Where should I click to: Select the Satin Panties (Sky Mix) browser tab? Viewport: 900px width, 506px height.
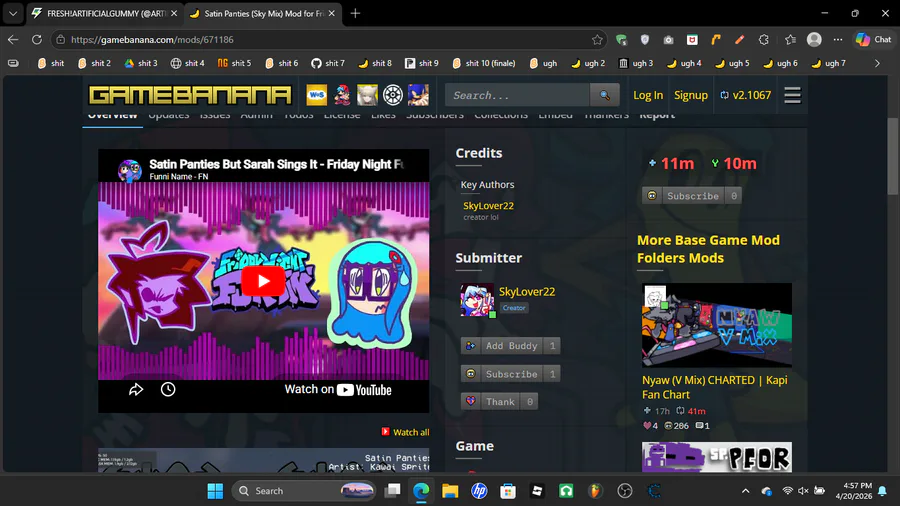click(263, 13)
